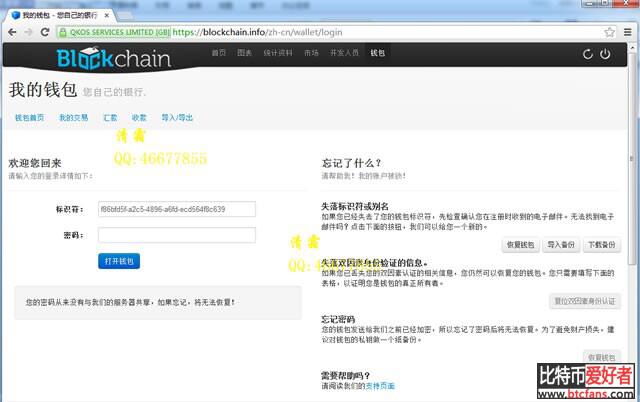Click the Blockchain logo
The width and height of the screenshot is (640, 402).
click(x=113, y=58)
